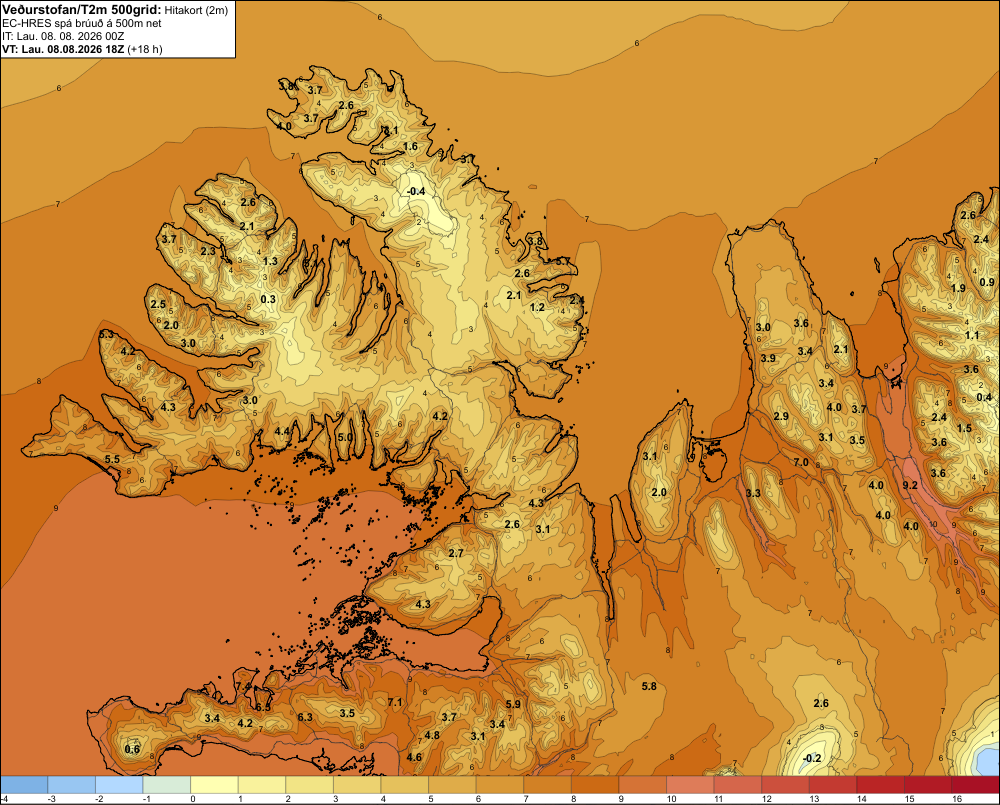Click the EC-HRES model description text

tap(82, 24)
